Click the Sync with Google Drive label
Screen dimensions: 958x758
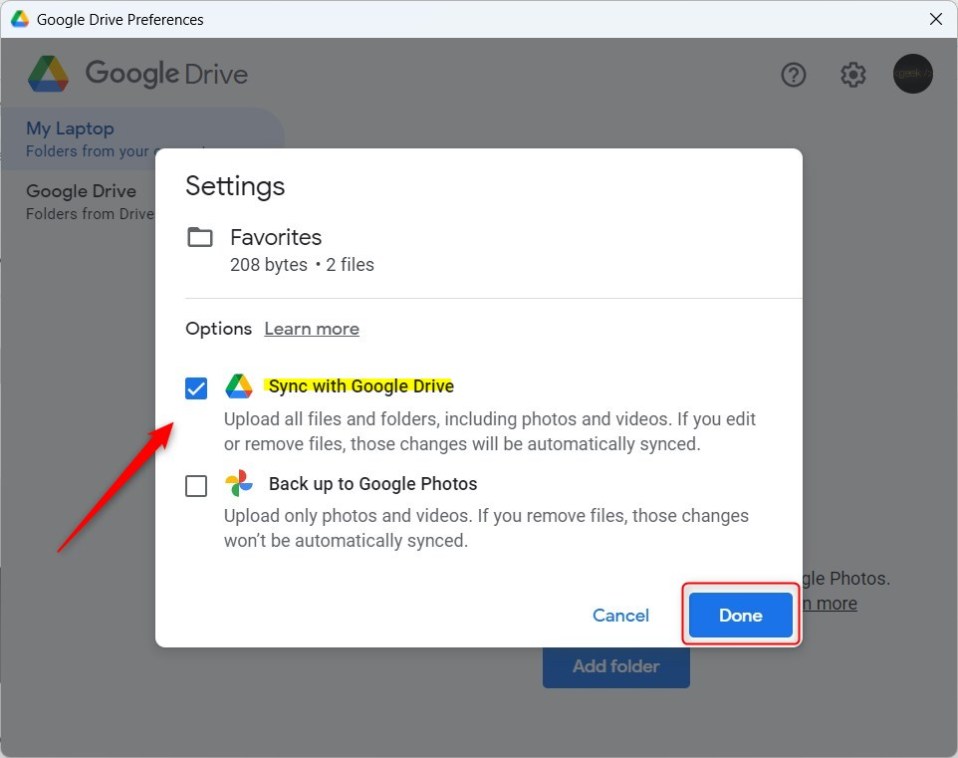click(361, 386)
